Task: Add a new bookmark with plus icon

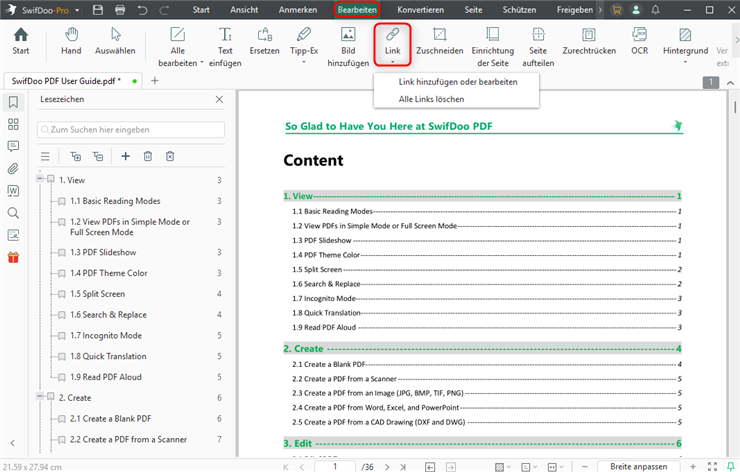Action: [x=126, y=156]
